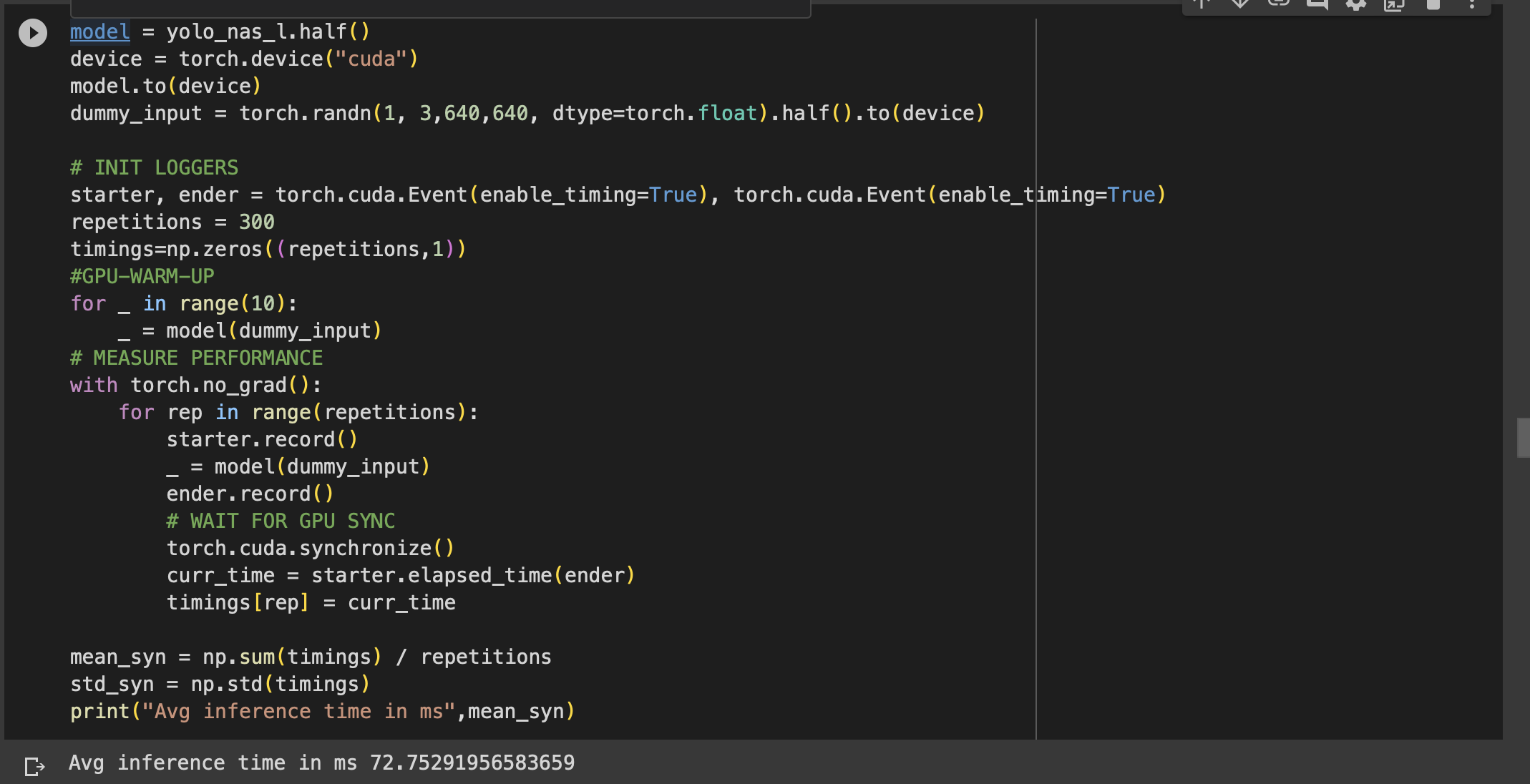Move the cell down using the down-arrow icon

1240,6
